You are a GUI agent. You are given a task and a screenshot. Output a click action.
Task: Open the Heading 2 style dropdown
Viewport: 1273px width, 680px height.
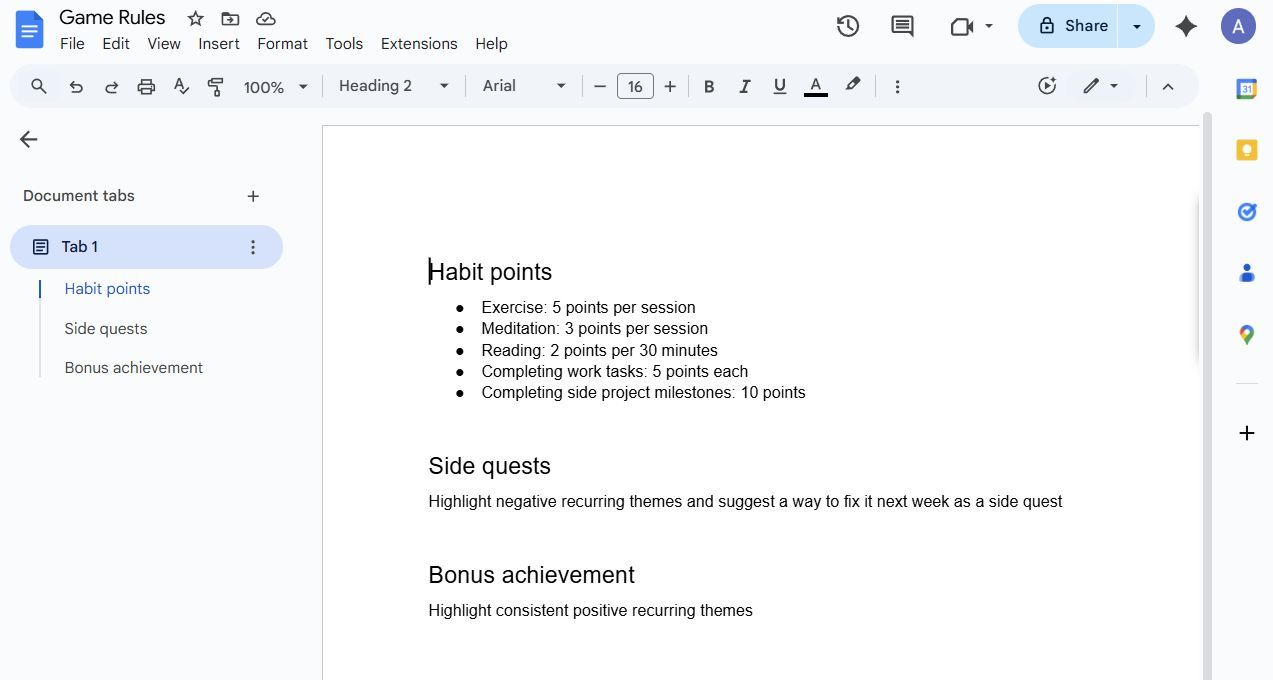coord(394,87)
